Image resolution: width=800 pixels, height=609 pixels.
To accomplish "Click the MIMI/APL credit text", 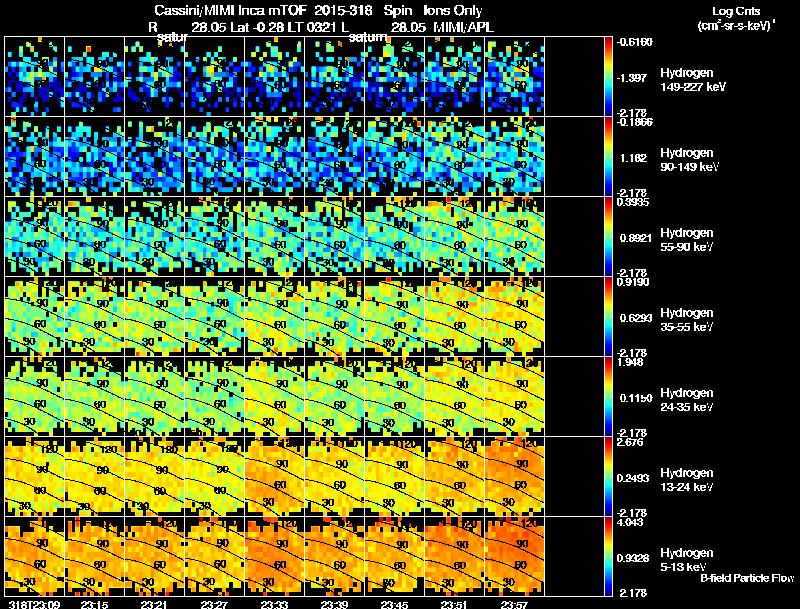I will 464,28.
